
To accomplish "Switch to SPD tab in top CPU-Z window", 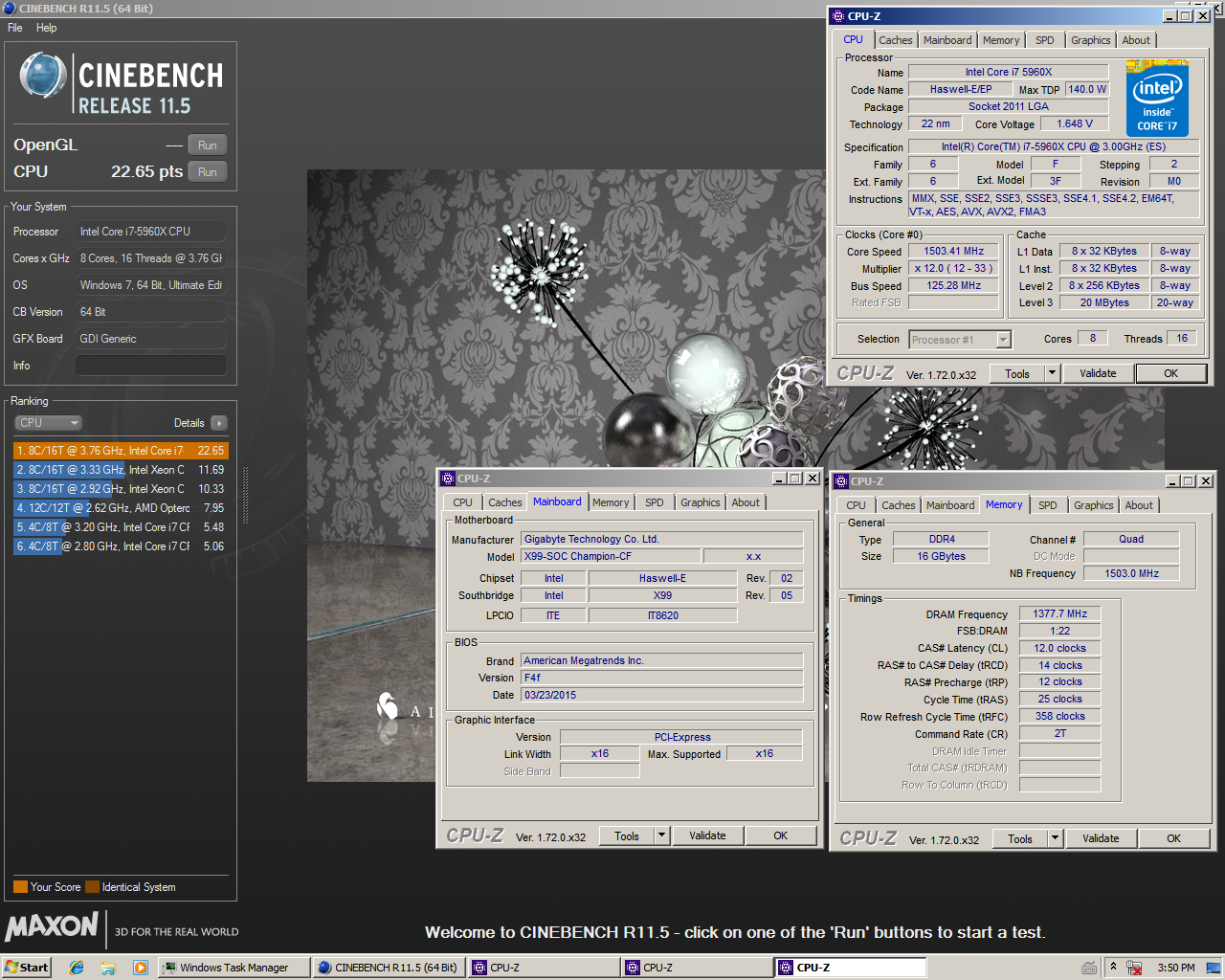I will tap(1045, 40).
